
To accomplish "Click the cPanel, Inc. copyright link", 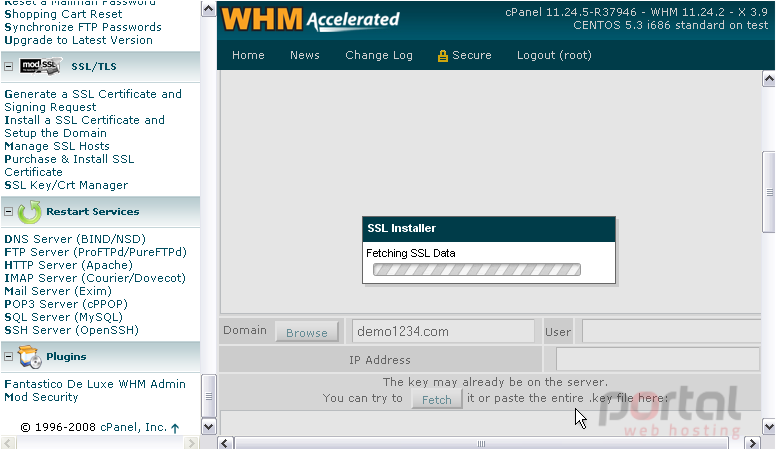I will tap(134, 427).
